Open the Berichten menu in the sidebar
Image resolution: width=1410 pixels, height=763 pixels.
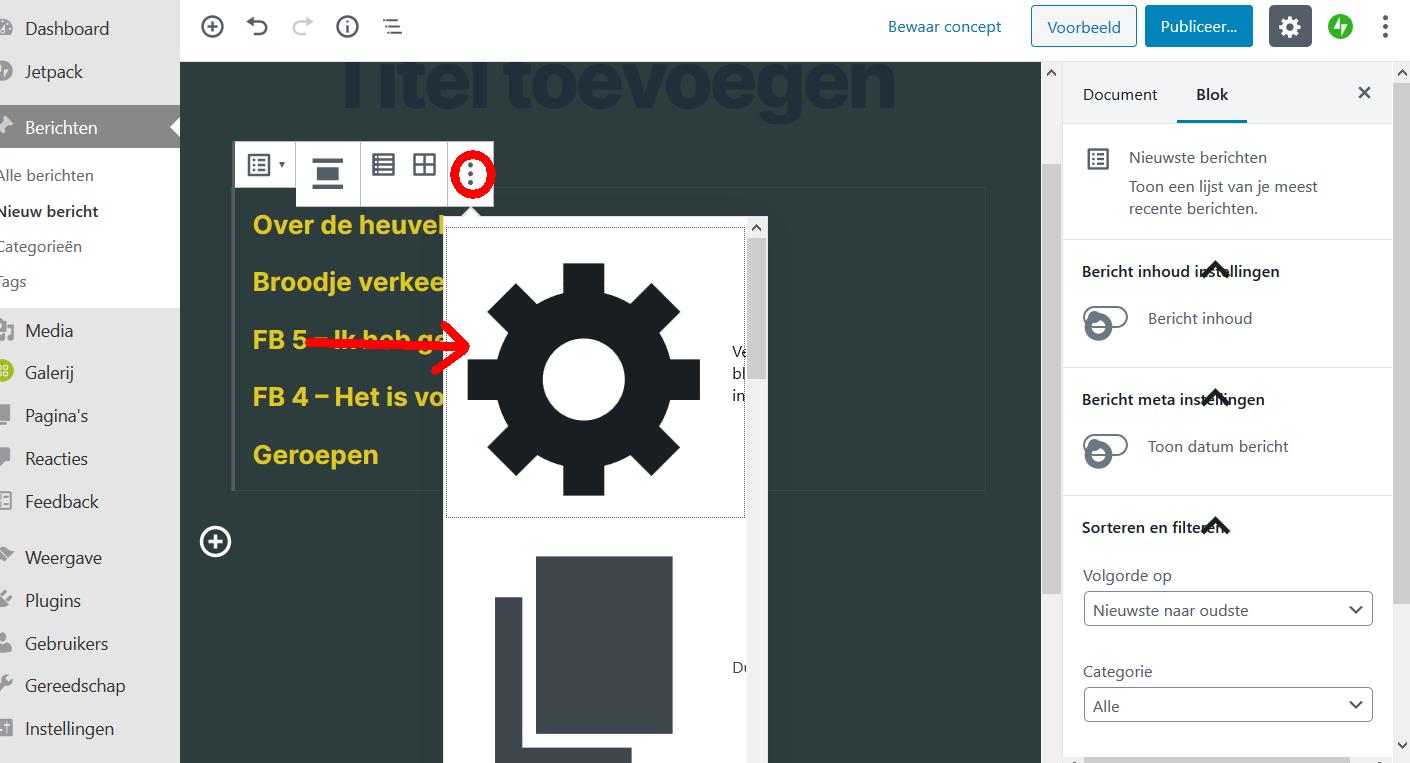pos(60,127)
